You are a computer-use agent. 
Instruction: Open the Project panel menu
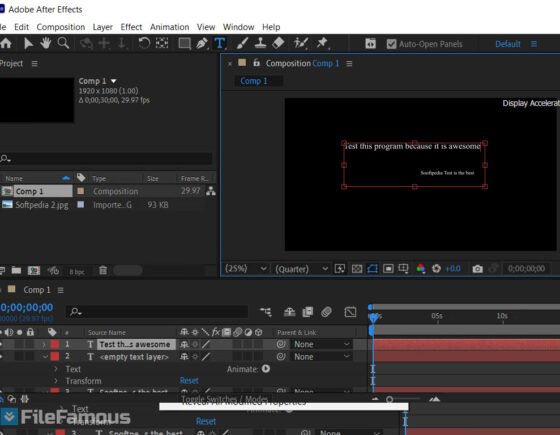point(35,64)
